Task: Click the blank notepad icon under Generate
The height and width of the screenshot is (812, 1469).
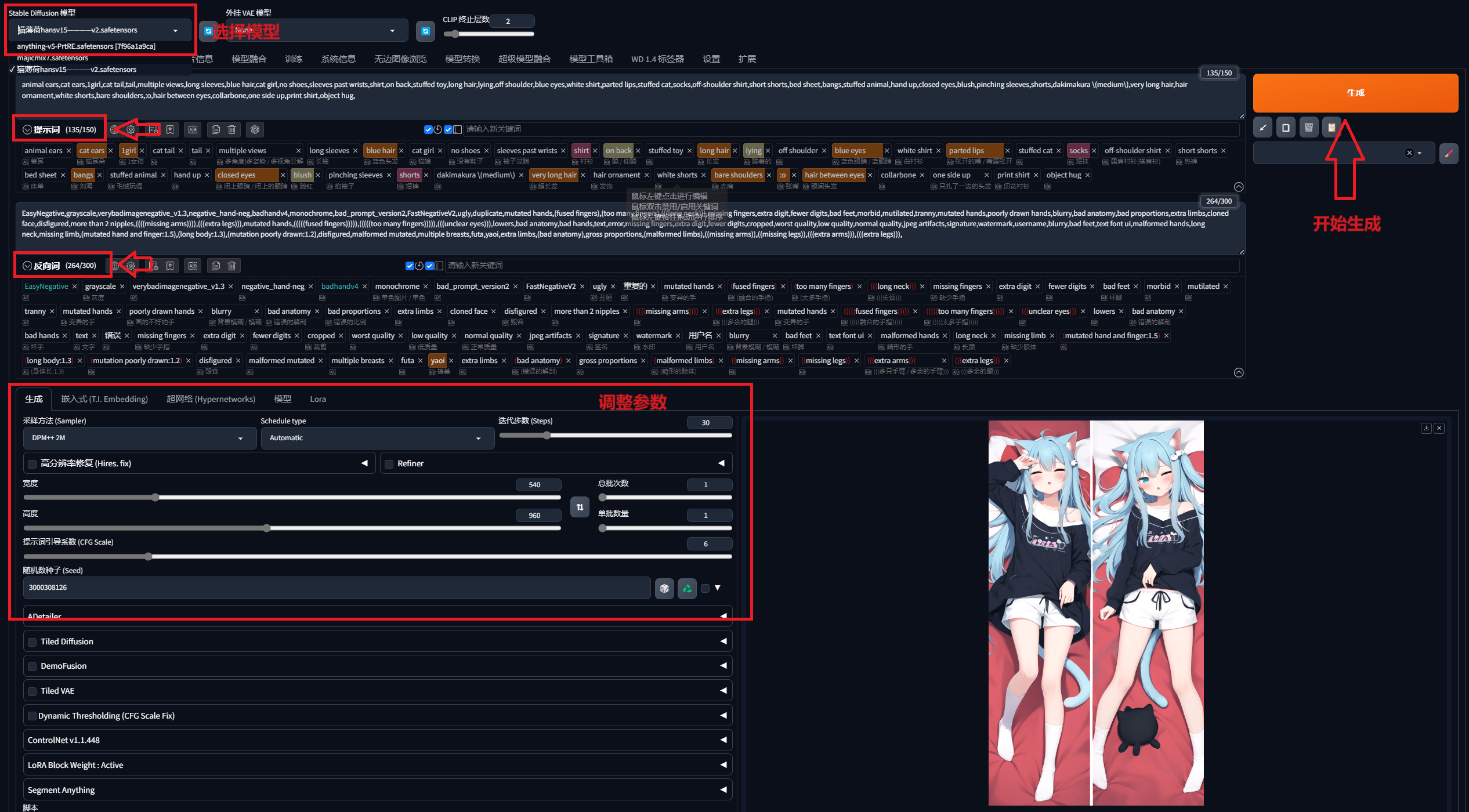Action: (x=1286, y=128)
